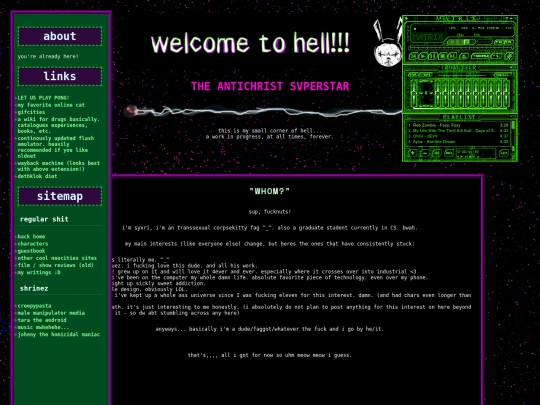Click the player balance slider
This screenshot has height=405, width=540.
click(x=485, y=42)
